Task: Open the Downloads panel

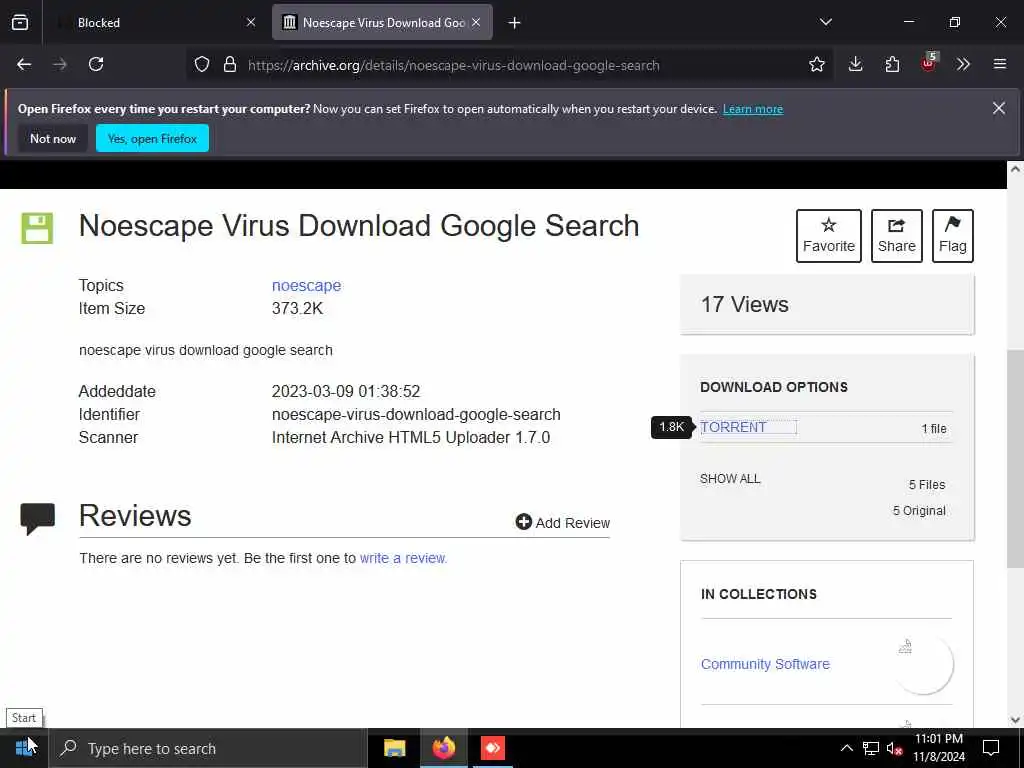Action: point(856,64)
